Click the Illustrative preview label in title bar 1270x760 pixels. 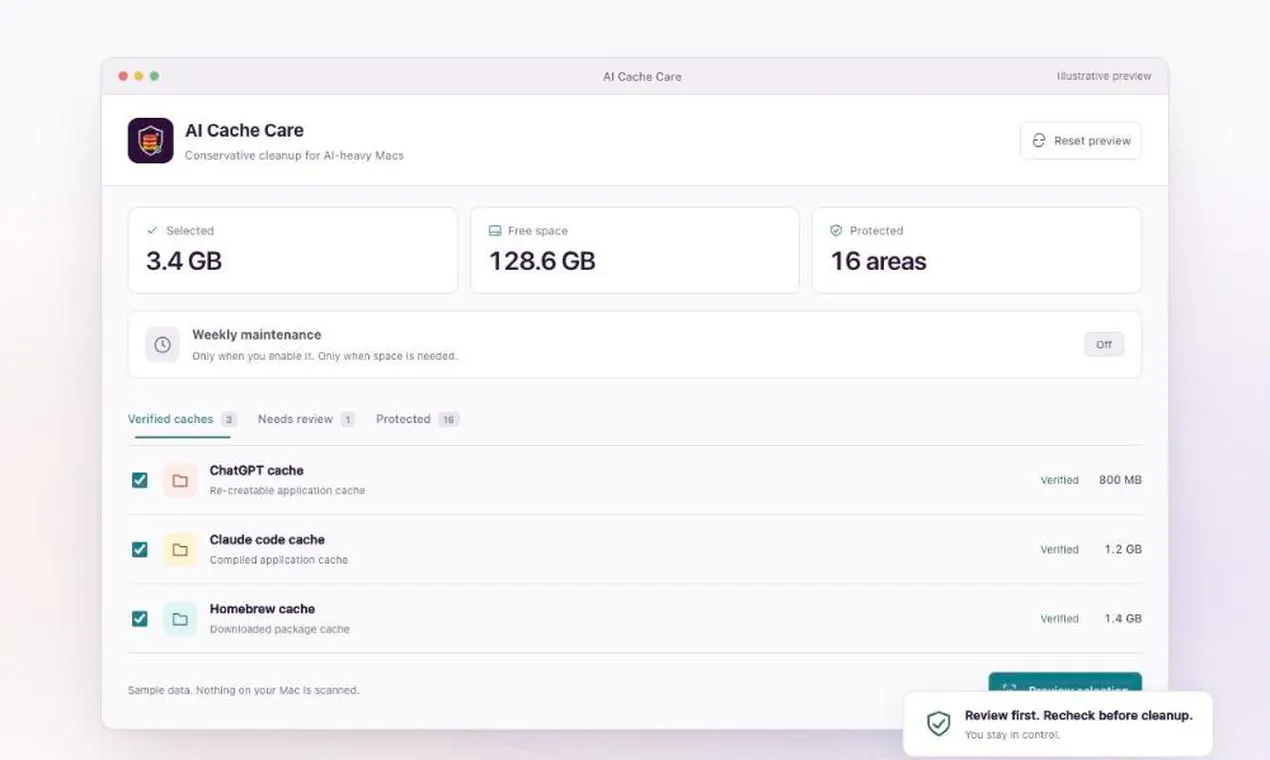point(1104,76)
